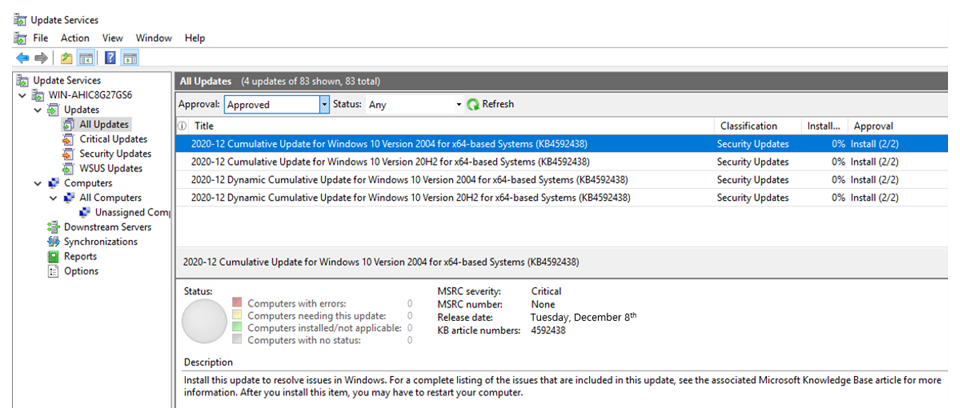The height and width of the screenshot is (420, 960).
Task: Select Options in the tree
Action: 81,271
